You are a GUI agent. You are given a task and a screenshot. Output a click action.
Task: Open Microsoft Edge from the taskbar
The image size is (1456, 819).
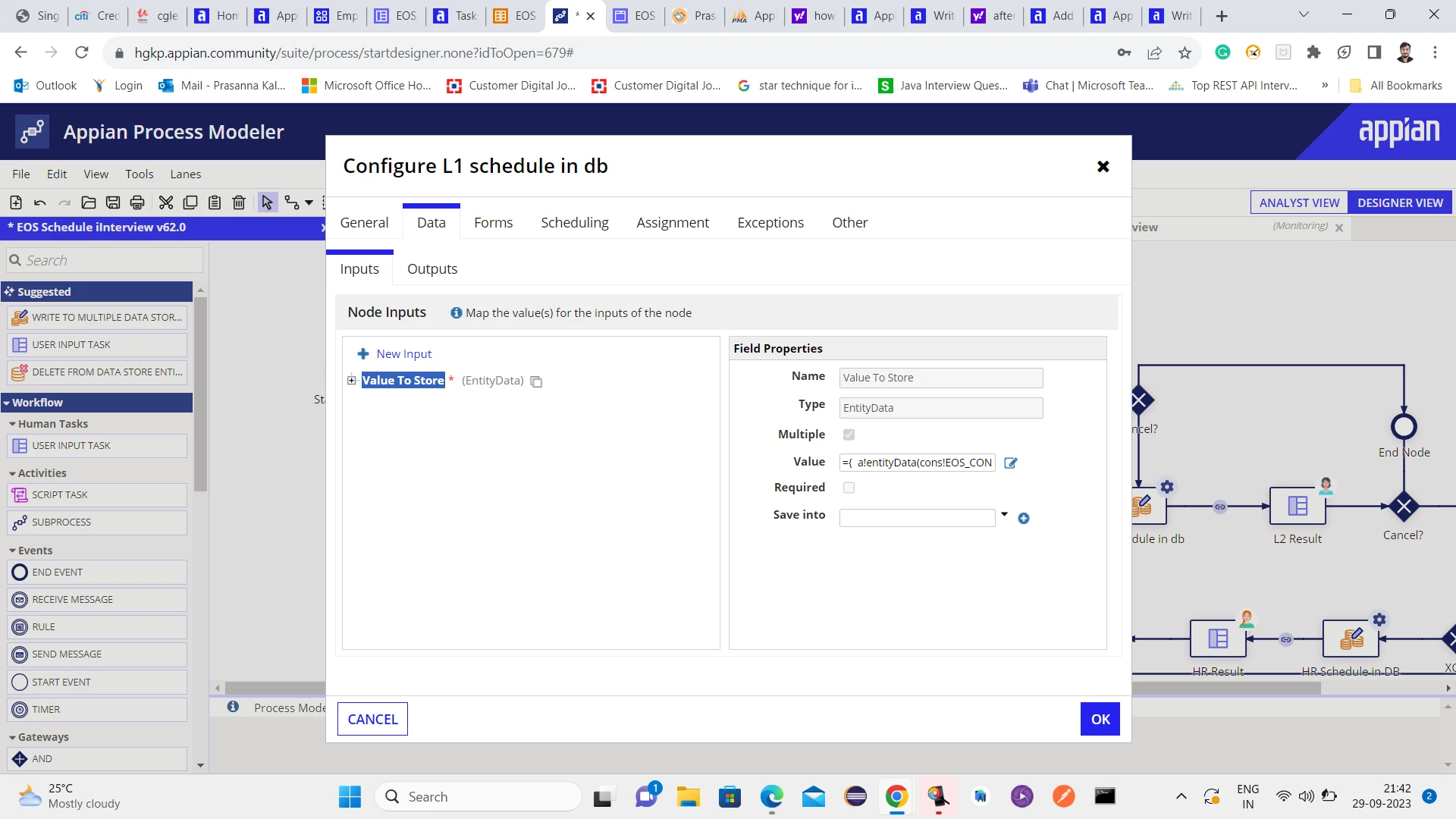(771, 796)
